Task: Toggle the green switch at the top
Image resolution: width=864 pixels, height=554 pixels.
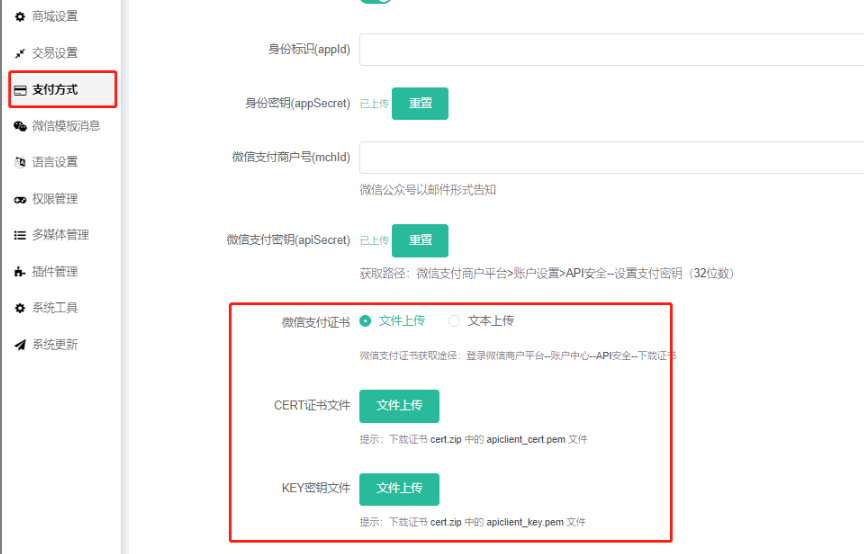Action: pos(376,1)
